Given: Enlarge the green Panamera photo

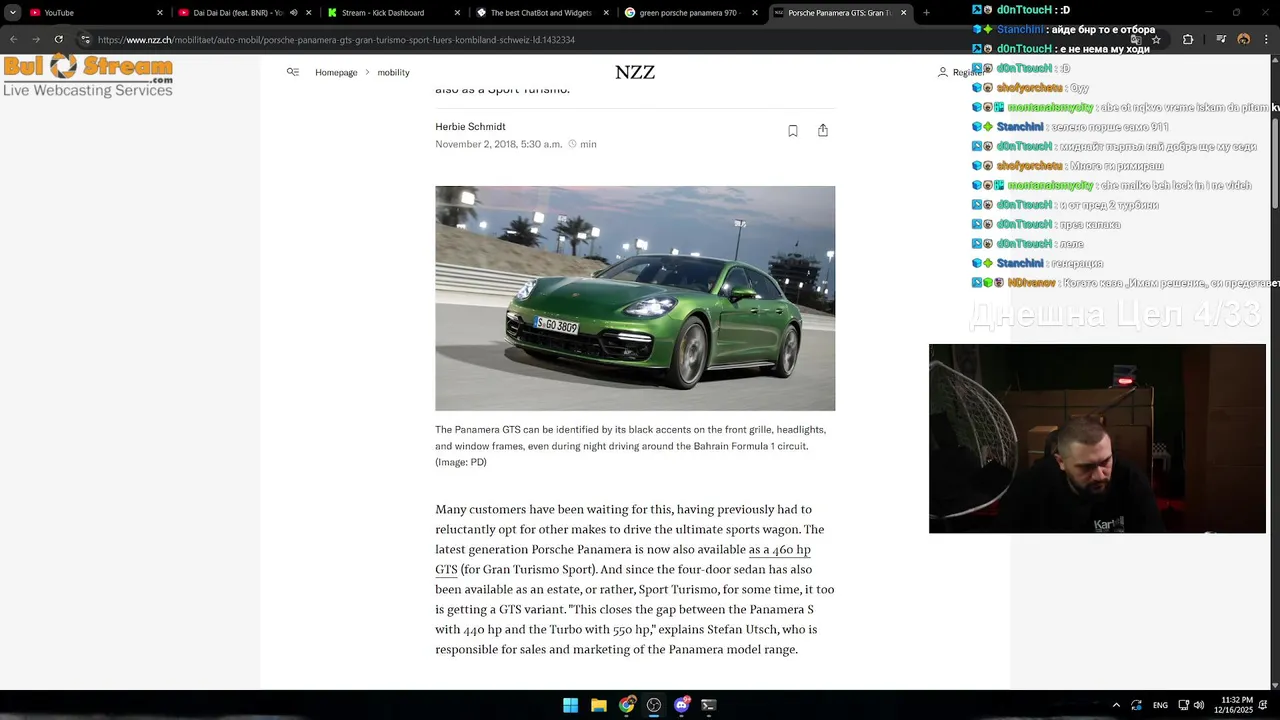Looking at the screenshot, I should click(635, 298).
